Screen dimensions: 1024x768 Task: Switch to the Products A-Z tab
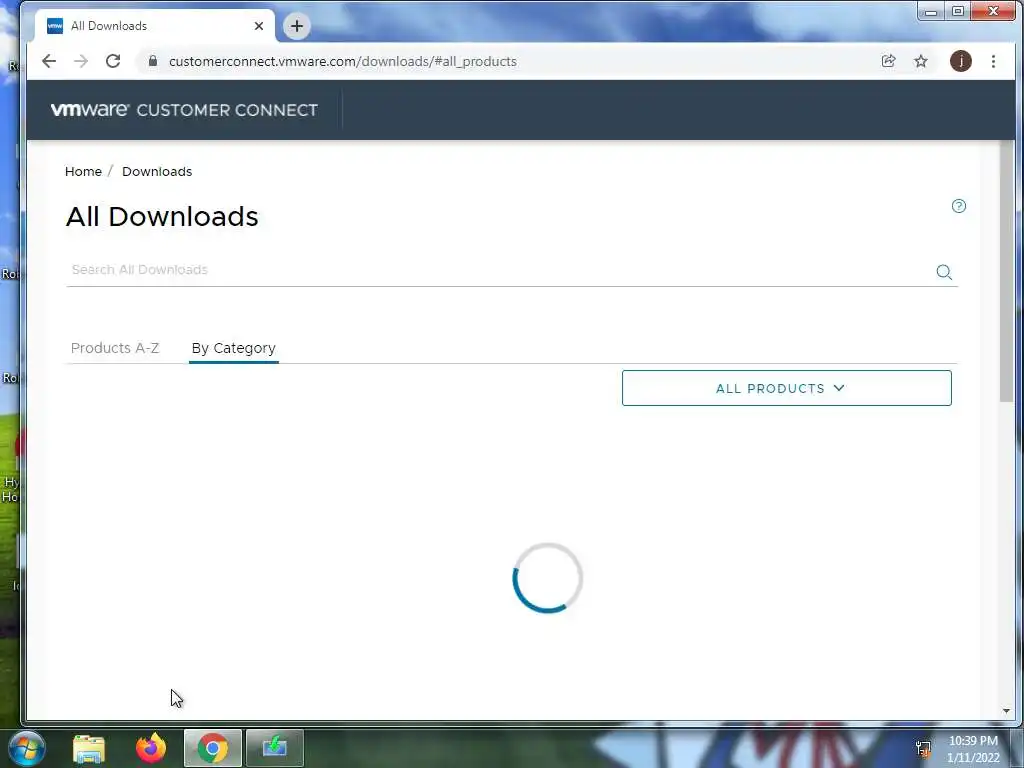pos(115,348)
